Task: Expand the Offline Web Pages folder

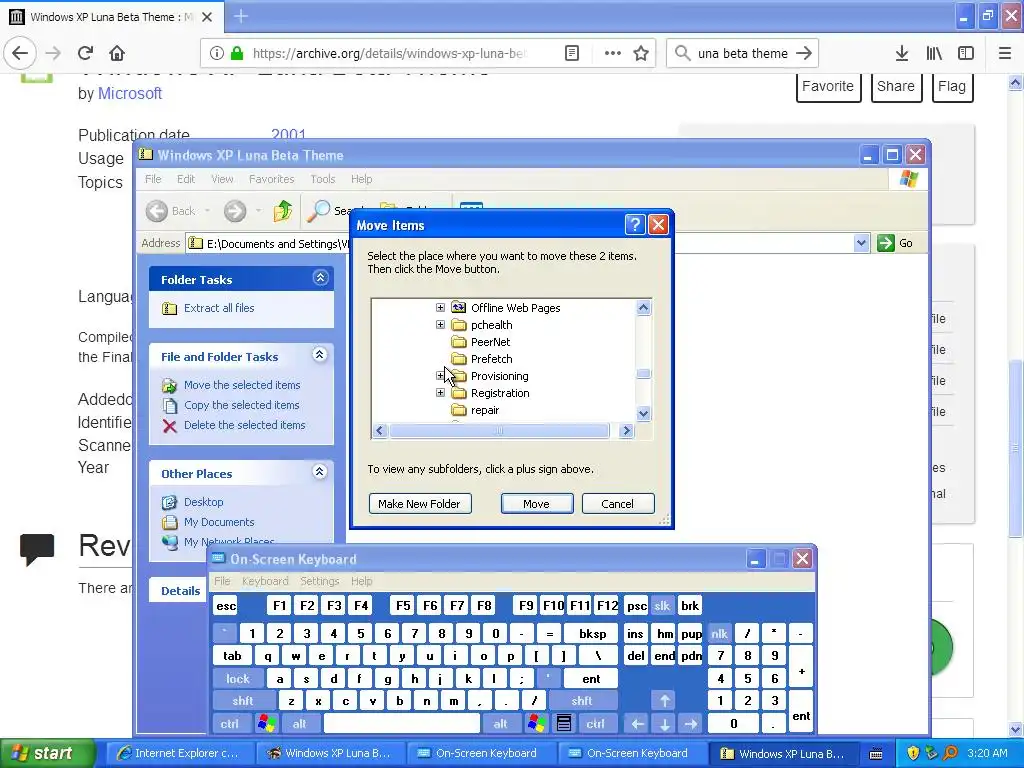Action: (x=440, y=308)
